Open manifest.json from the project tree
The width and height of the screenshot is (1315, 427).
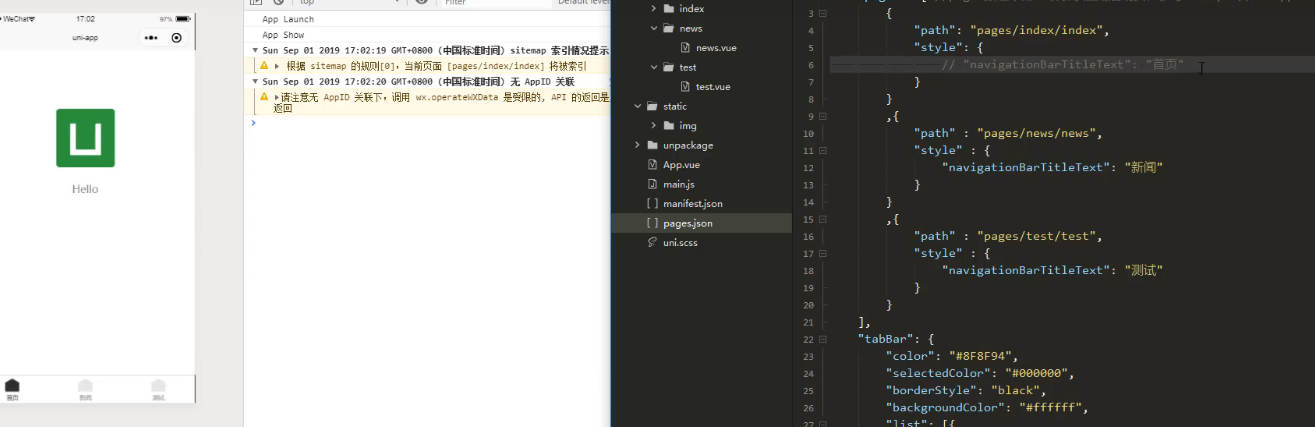692,203
